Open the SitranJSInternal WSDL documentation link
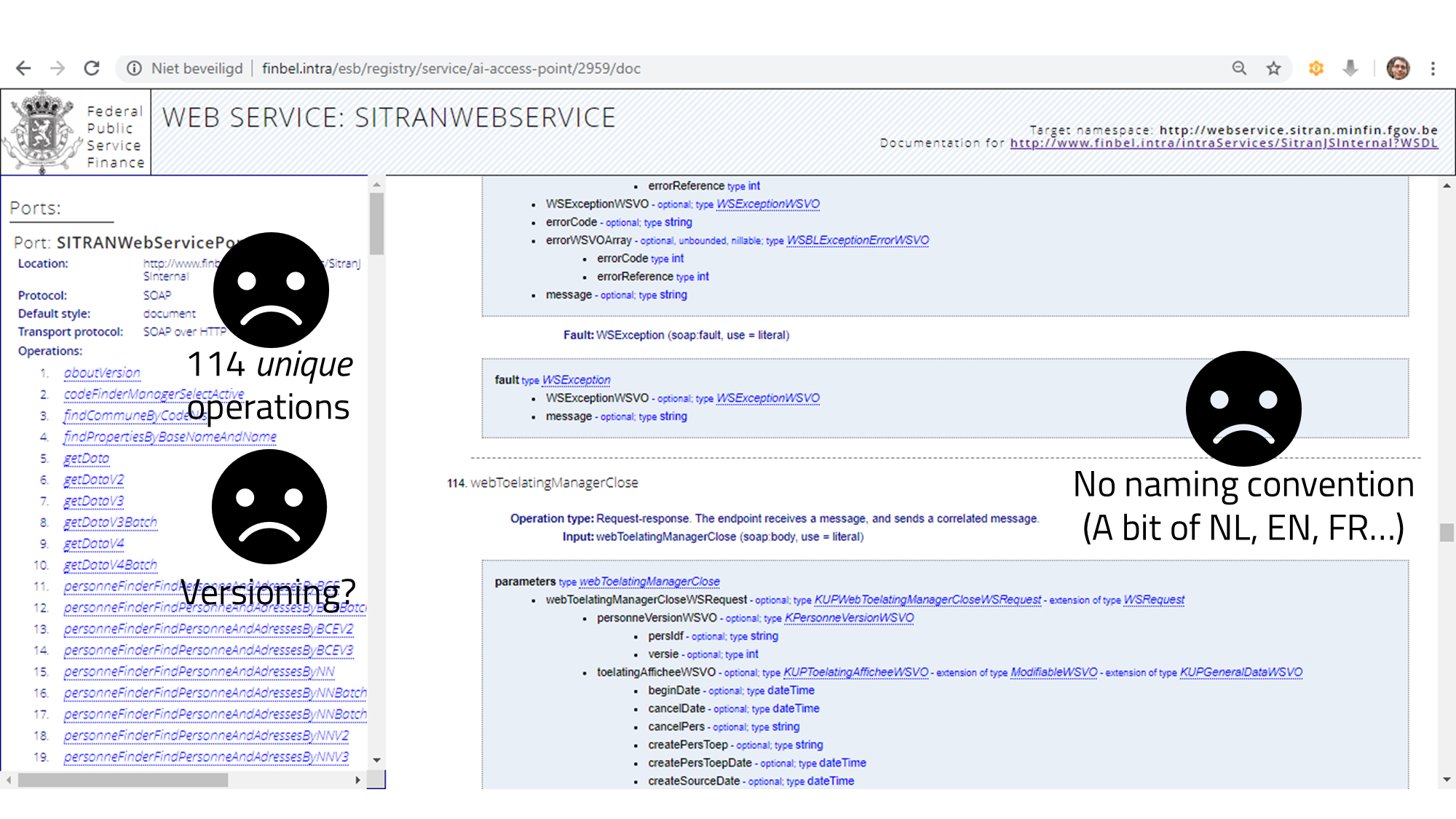 coord(1223,143)
